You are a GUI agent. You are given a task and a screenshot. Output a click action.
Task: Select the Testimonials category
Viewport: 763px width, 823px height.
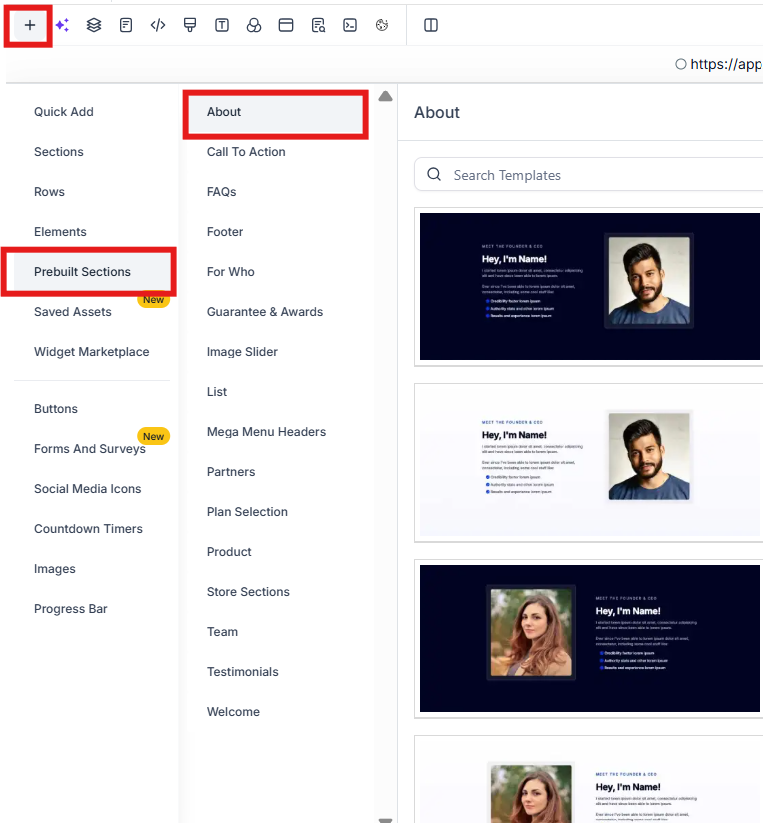click(242, 672)
